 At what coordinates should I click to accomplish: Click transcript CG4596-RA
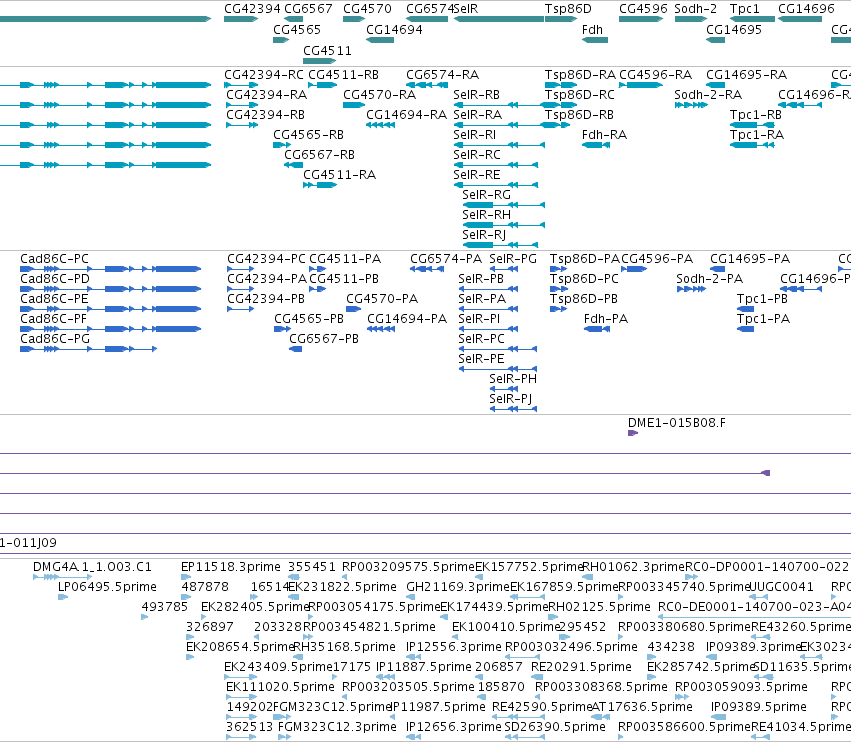pos(656,75)
